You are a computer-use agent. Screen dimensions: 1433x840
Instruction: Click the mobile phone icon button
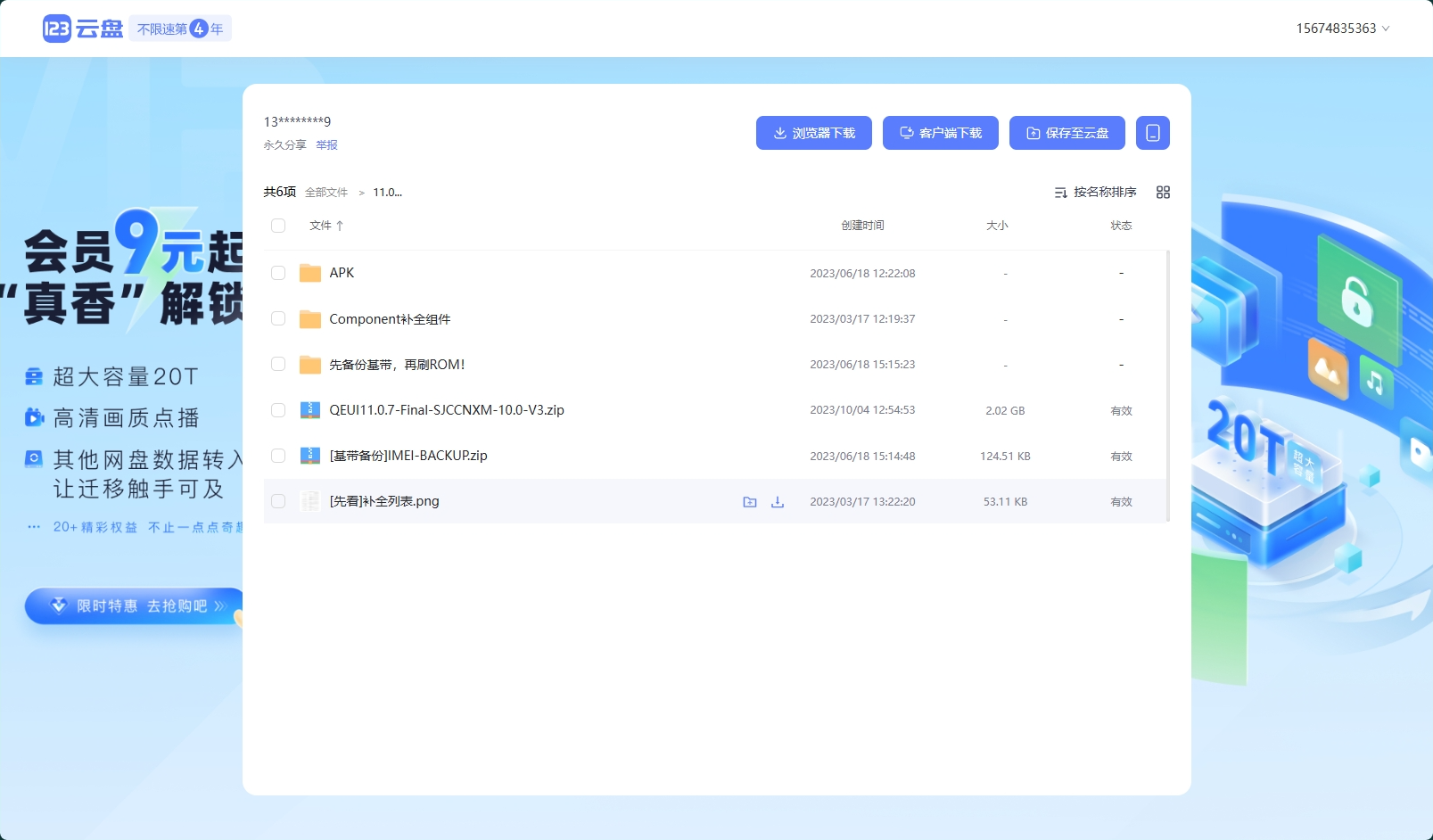click(x=1152, y=133)
